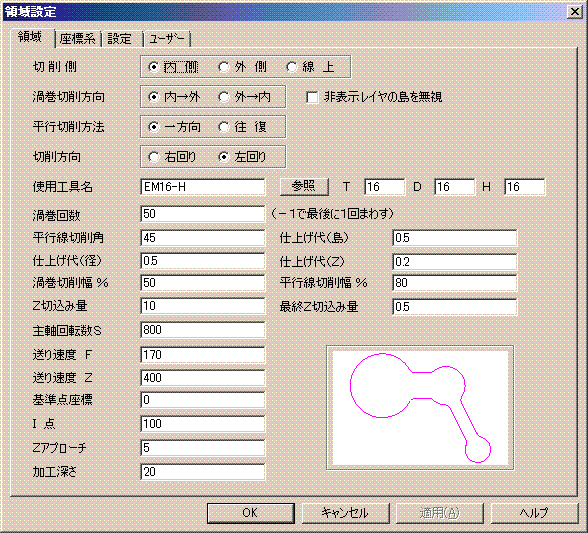Click the 使用工具名 field containing EM16-H
The height and width of the screenshot is (533, 588).
(x=202, y=187)
